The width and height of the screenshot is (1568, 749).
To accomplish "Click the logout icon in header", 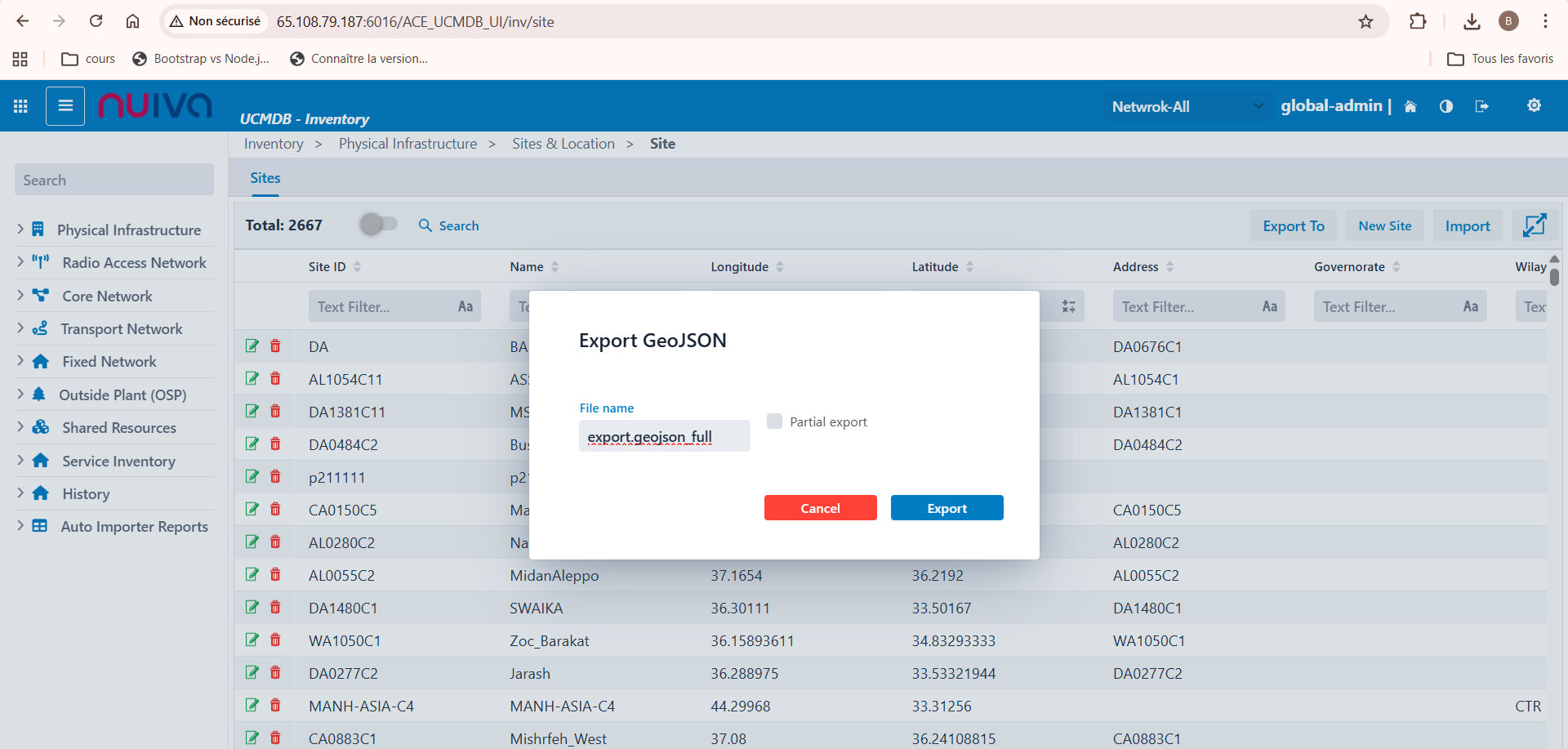I will click(1481, 106).
